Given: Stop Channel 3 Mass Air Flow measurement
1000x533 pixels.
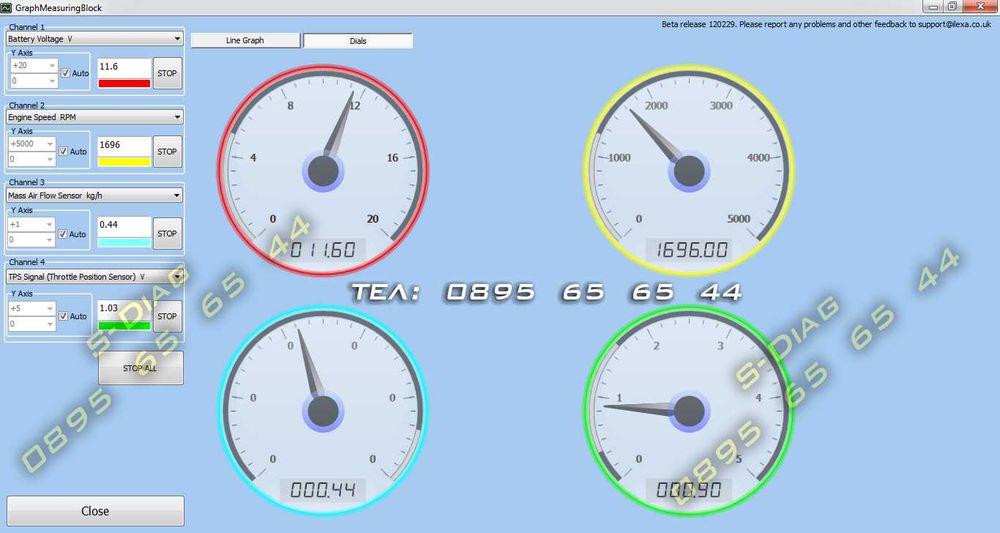Looking at the screenshot, I should [x=167, y=233].
